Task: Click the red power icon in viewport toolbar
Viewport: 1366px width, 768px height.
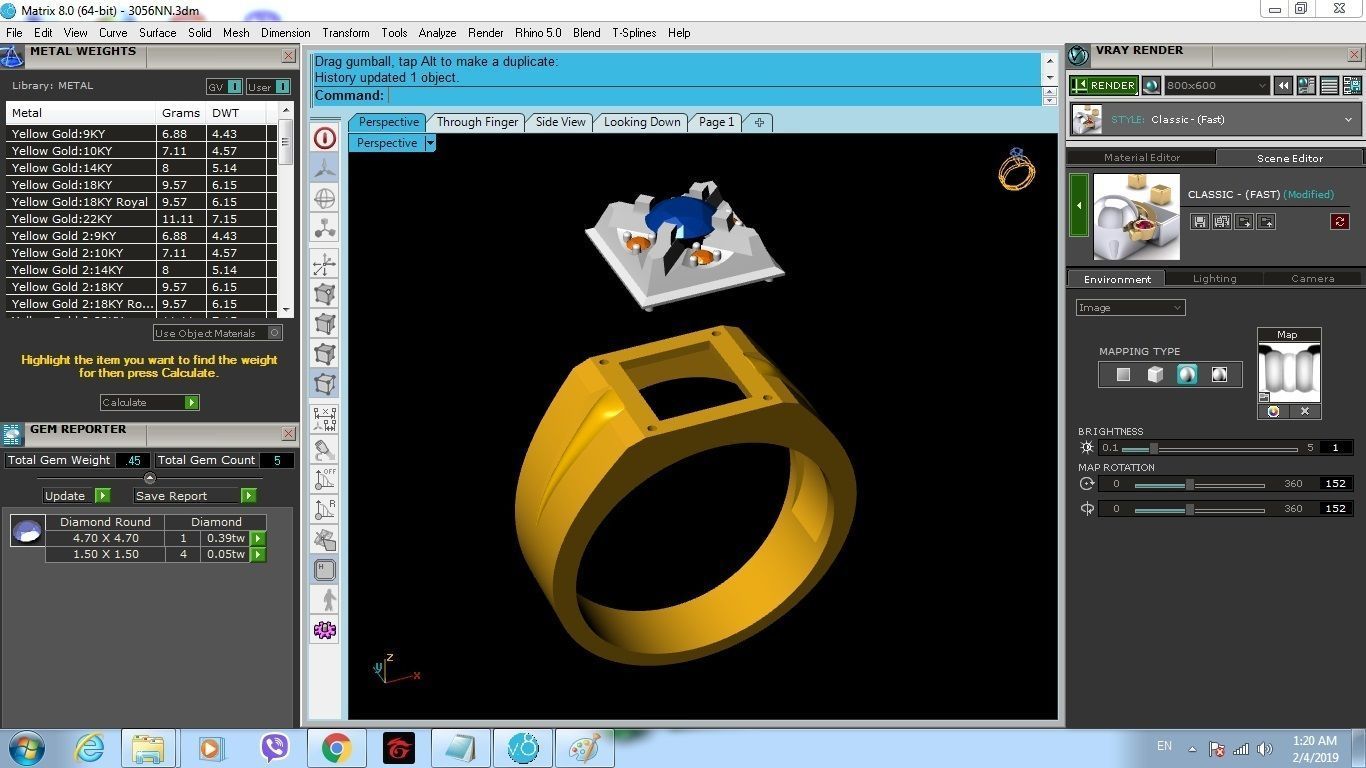Action: point(325,138)
